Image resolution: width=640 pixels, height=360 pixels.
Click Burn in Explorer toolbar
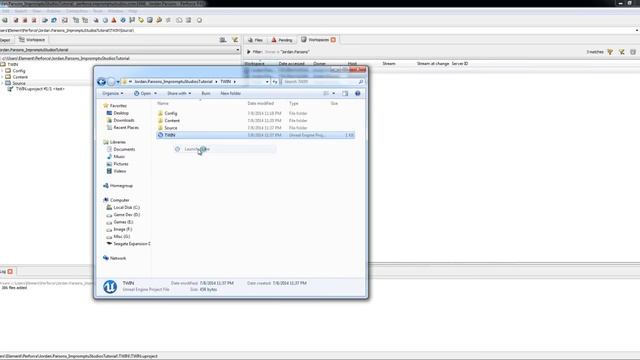pos(206,93)
